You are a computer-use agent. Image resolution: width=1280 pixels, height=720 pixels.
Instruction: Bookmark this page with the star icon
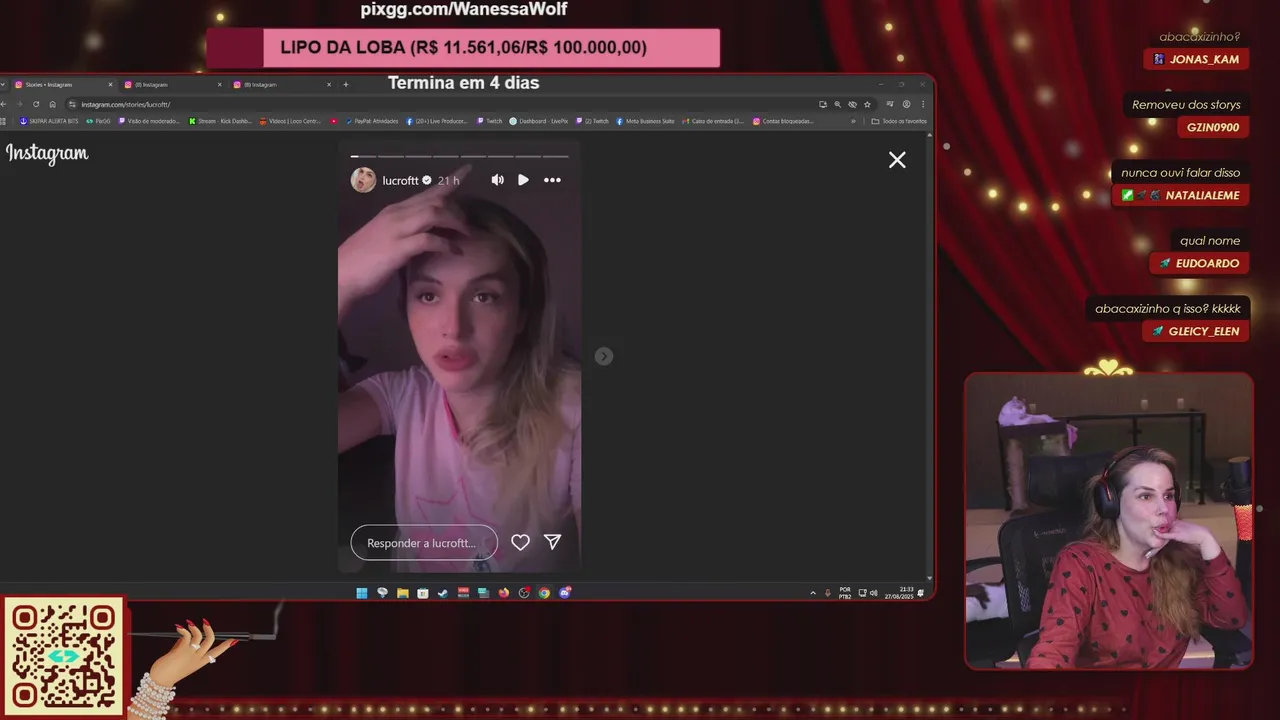coord(867,104)
